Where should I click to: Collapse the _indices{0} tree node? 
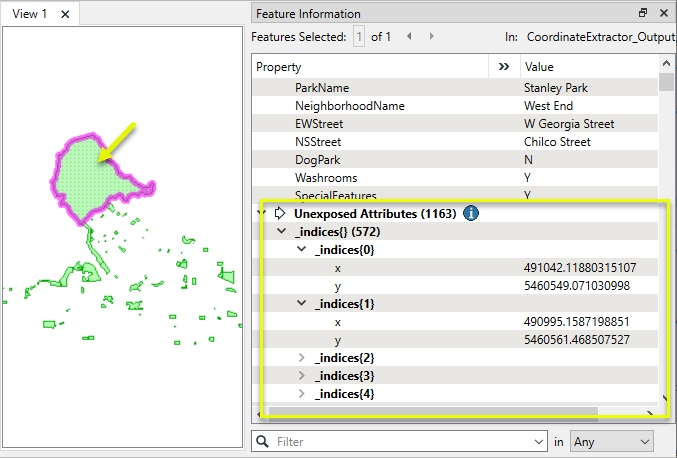tap(302, 250)
